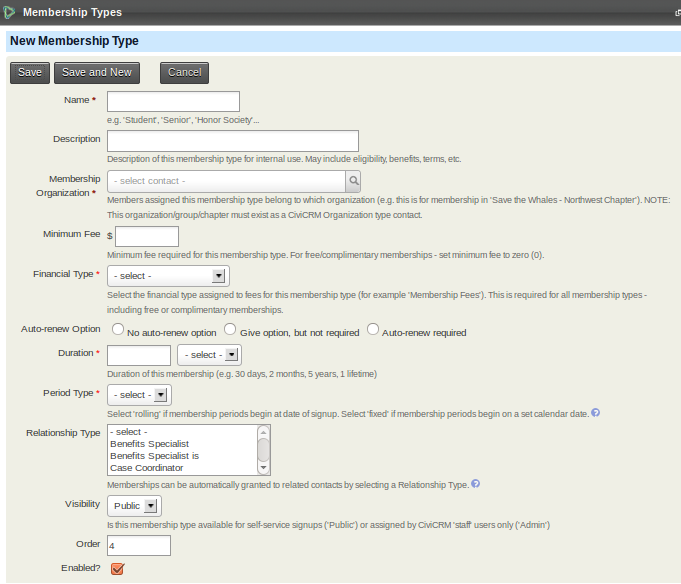Click the Save button
The image size is (681, 584).
point(30,73)
